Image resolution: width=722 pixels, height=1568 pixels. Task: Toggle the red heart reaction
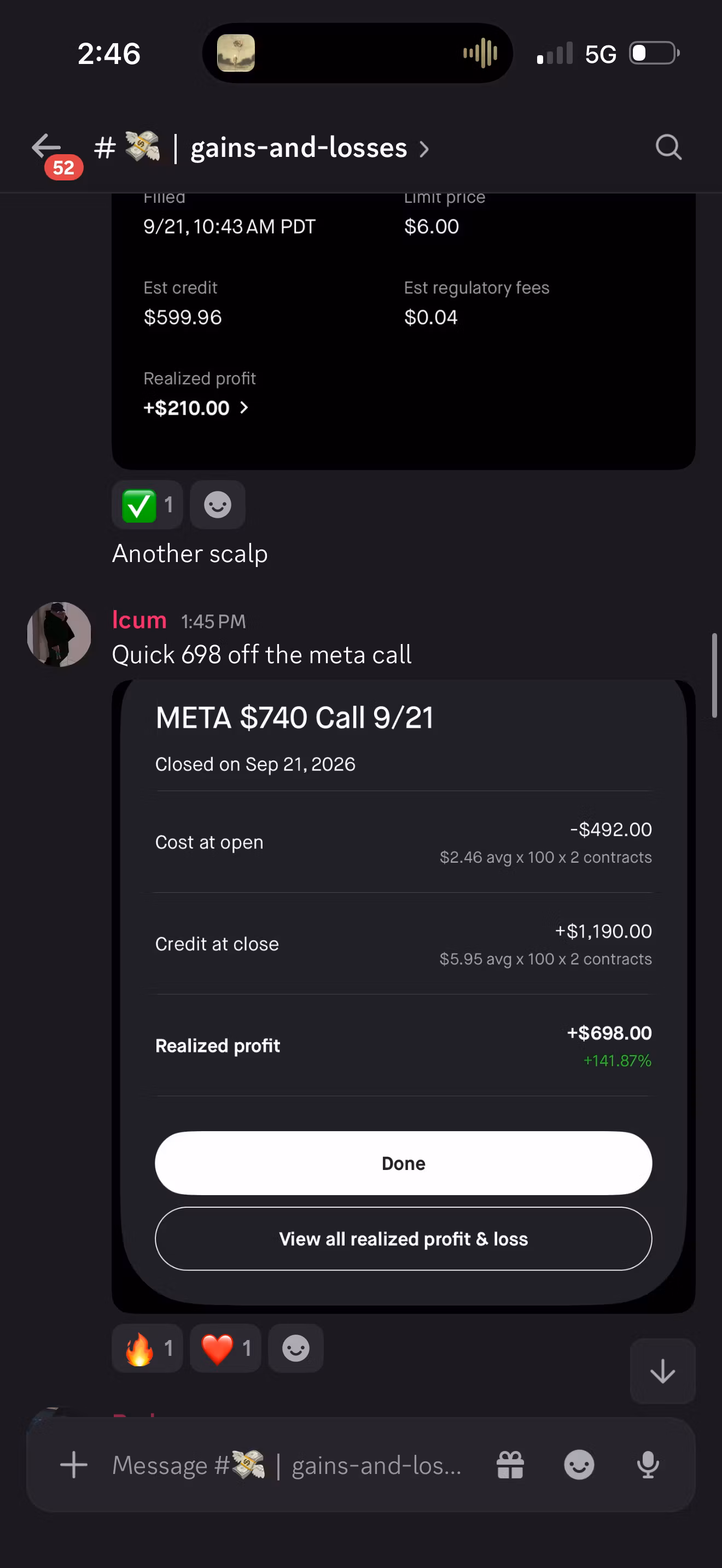pyautogui.click(x=225, y=1348)
